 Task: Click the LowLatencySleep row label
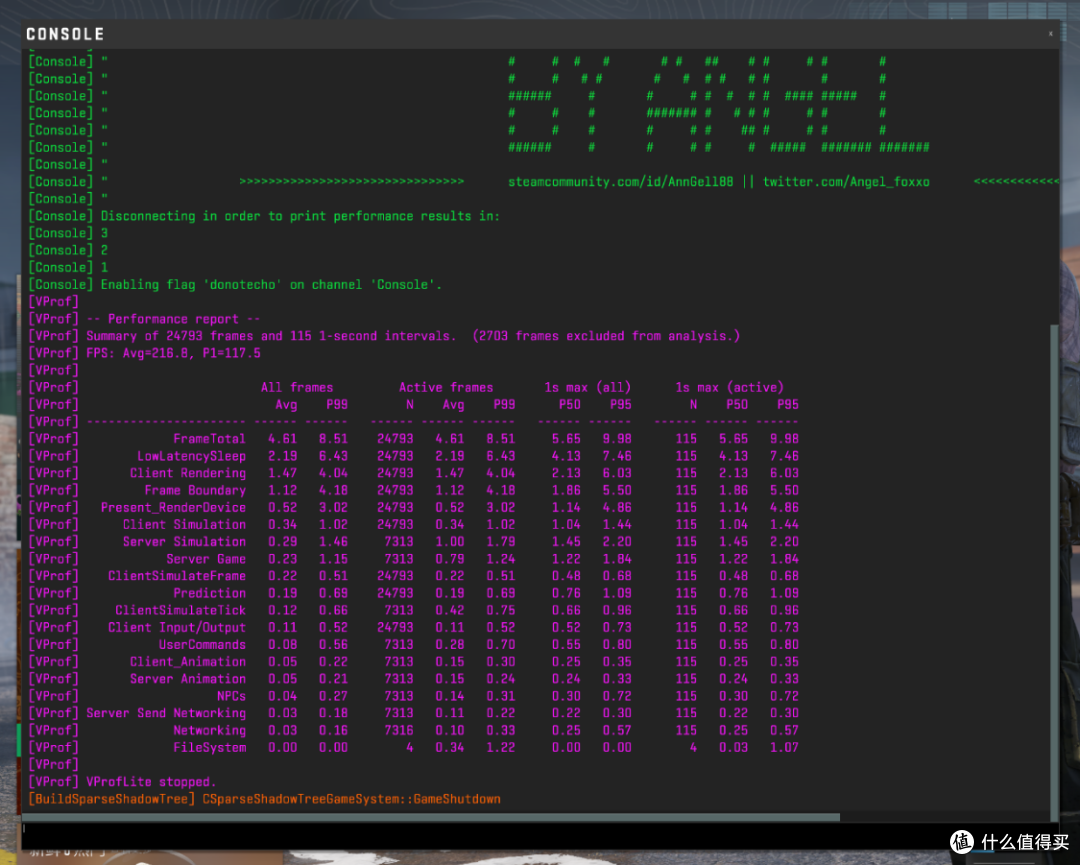point(191,456)
